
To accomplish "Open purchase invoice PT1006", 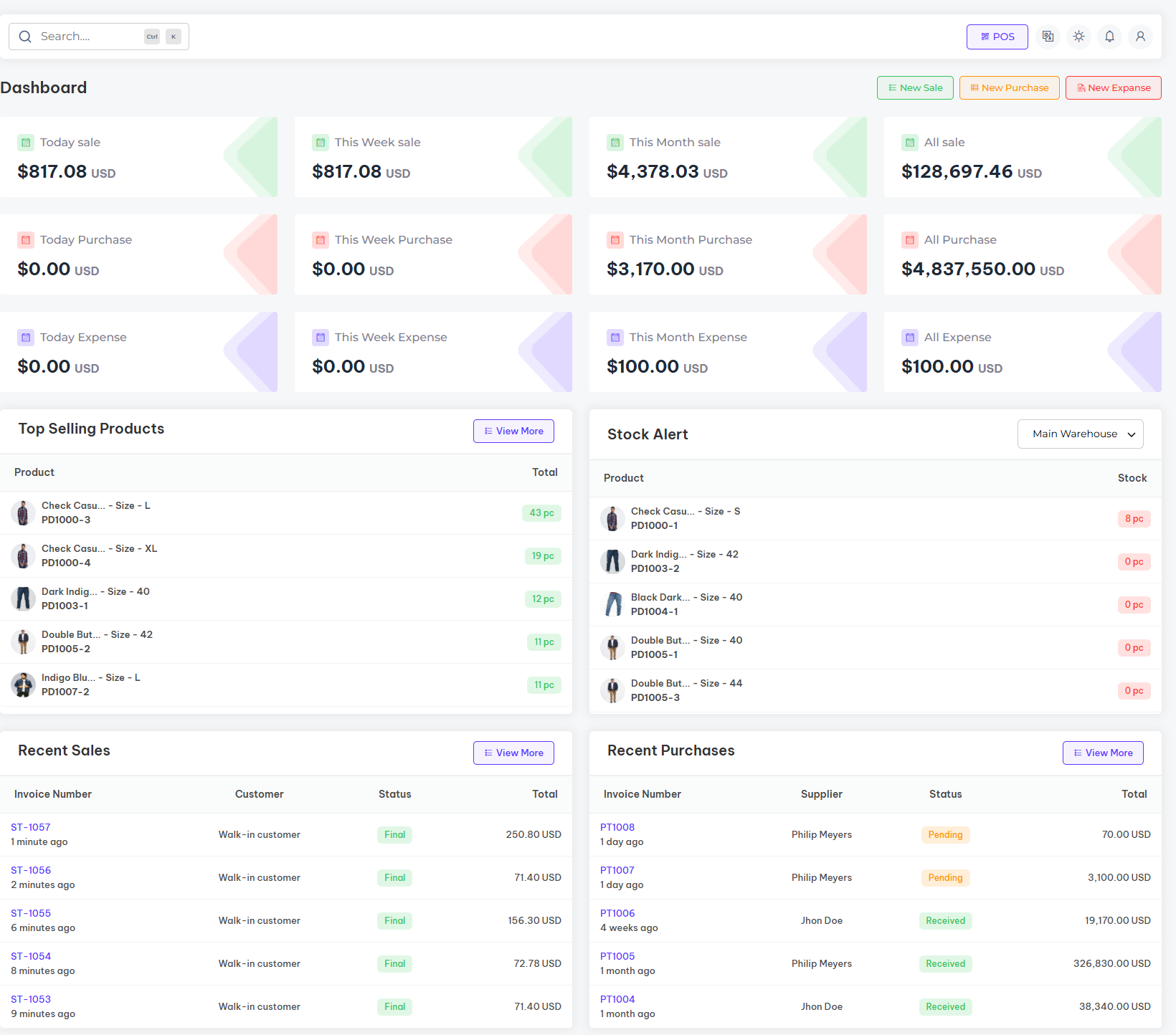I will point(617,913).
